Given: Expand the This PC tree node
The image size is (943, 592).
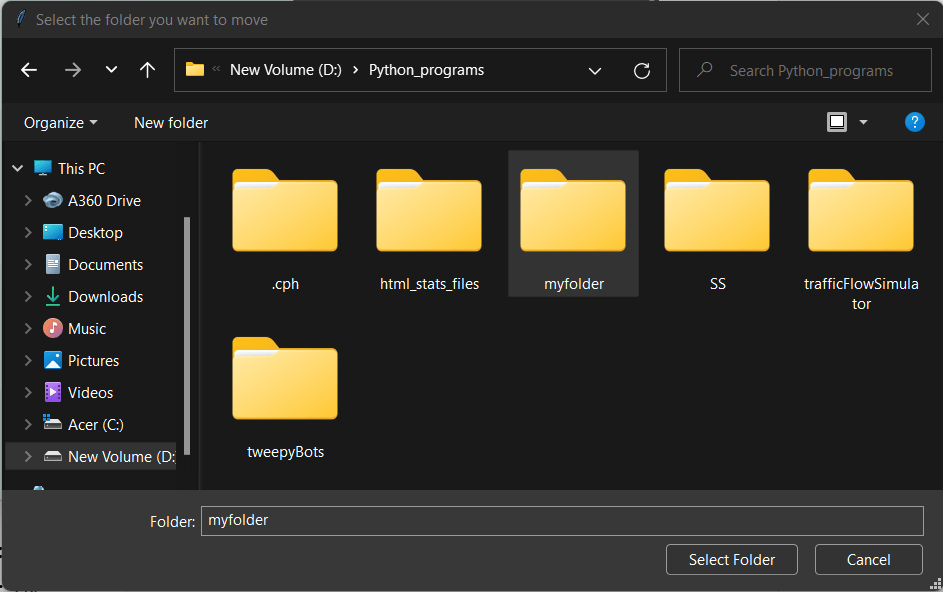Looking at the screenshot, I should click(x=17, y=167).
